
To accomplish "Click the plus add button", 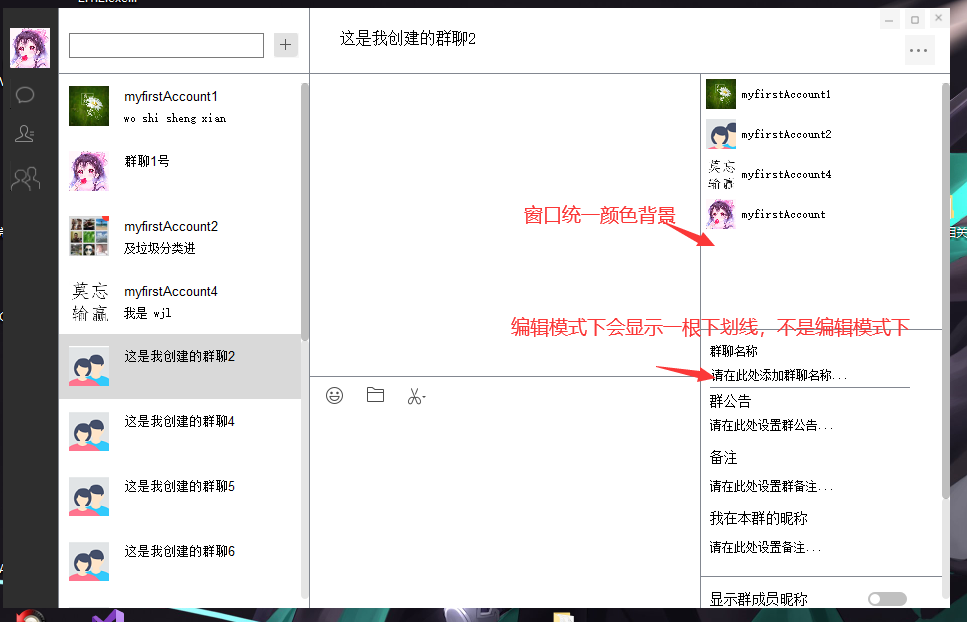I will (x=286, y=45).
